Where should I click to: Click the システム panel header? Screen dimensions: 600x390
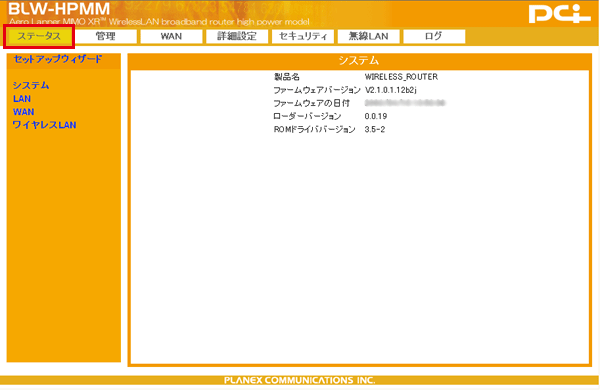pyautogui.click(x=359, y=61)
